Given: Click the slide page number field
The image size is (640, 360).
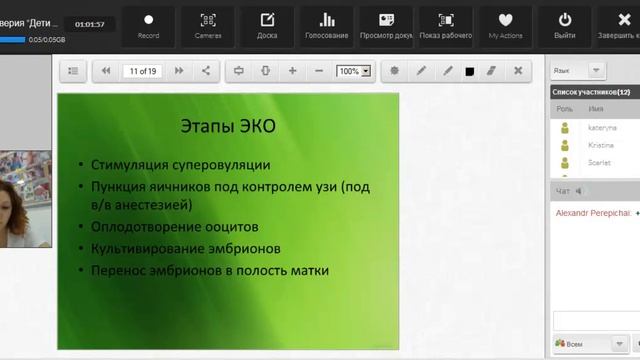Looking at the screenshot, I should (x=142, y=71).
